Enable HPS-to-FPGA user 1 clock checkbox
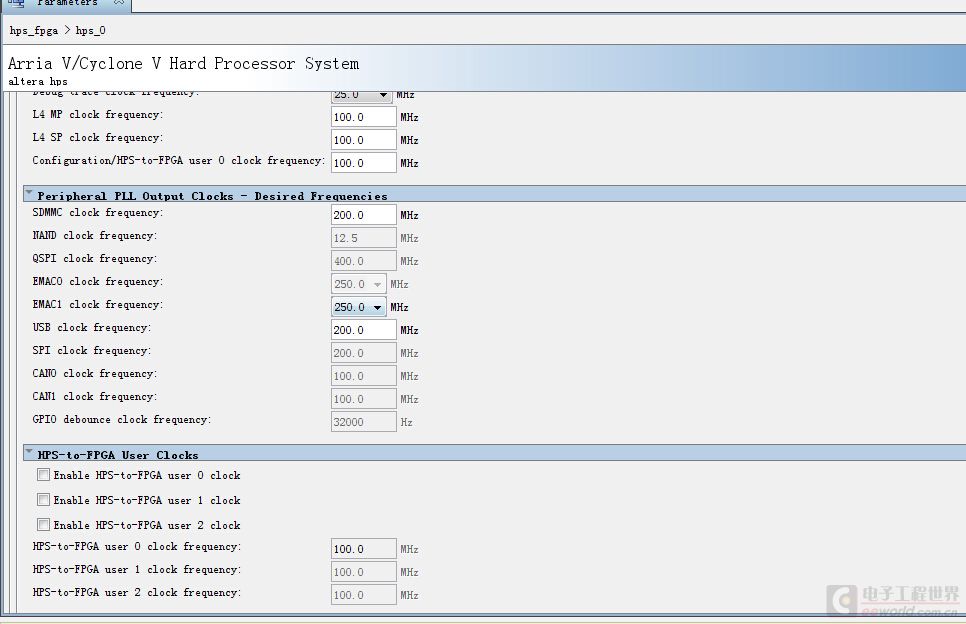This screenshot has height=624, width=966. (x=43, y=500)
